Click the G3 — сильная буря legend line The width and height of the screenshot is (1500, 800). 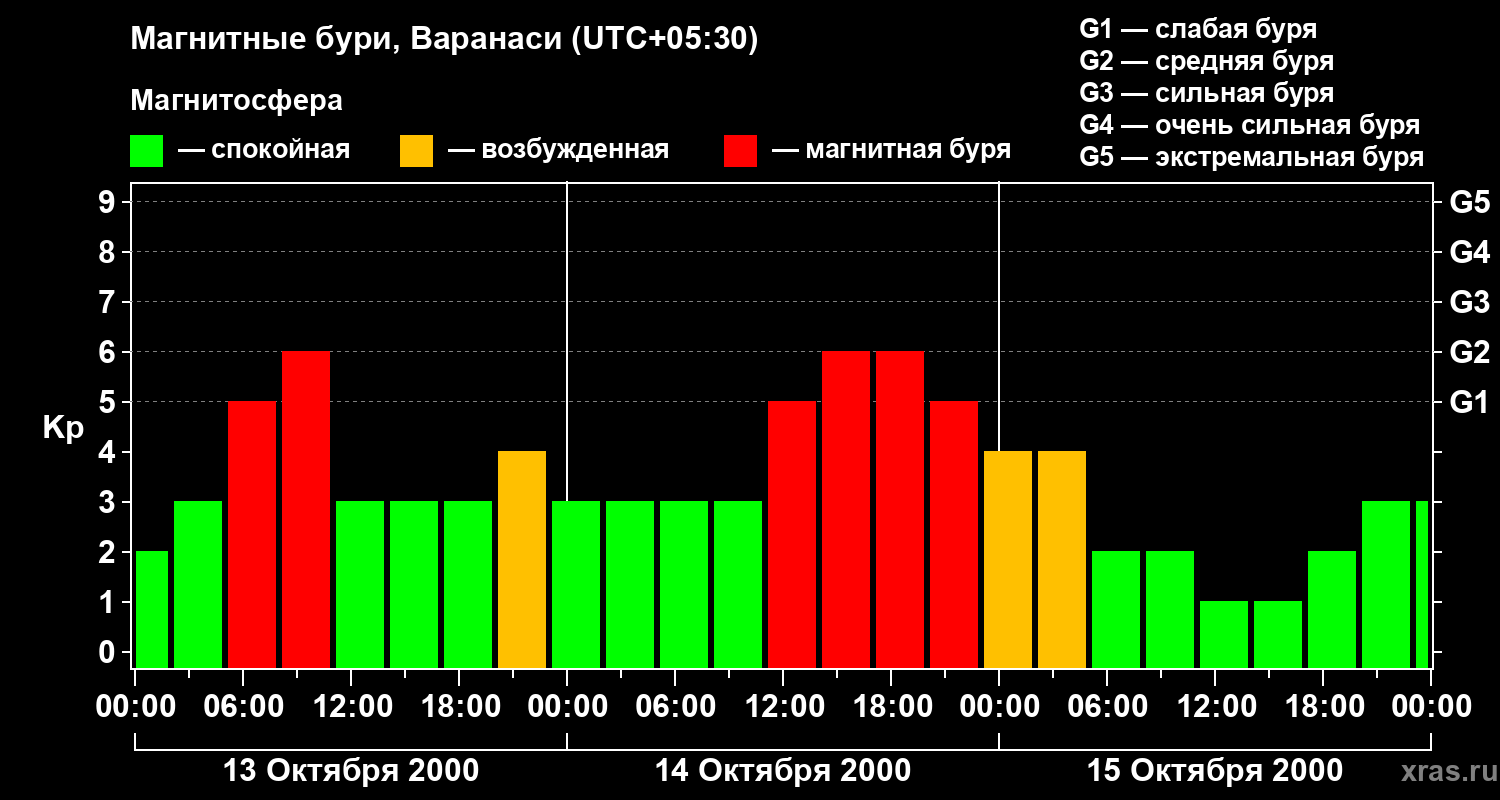[1207, 93]
